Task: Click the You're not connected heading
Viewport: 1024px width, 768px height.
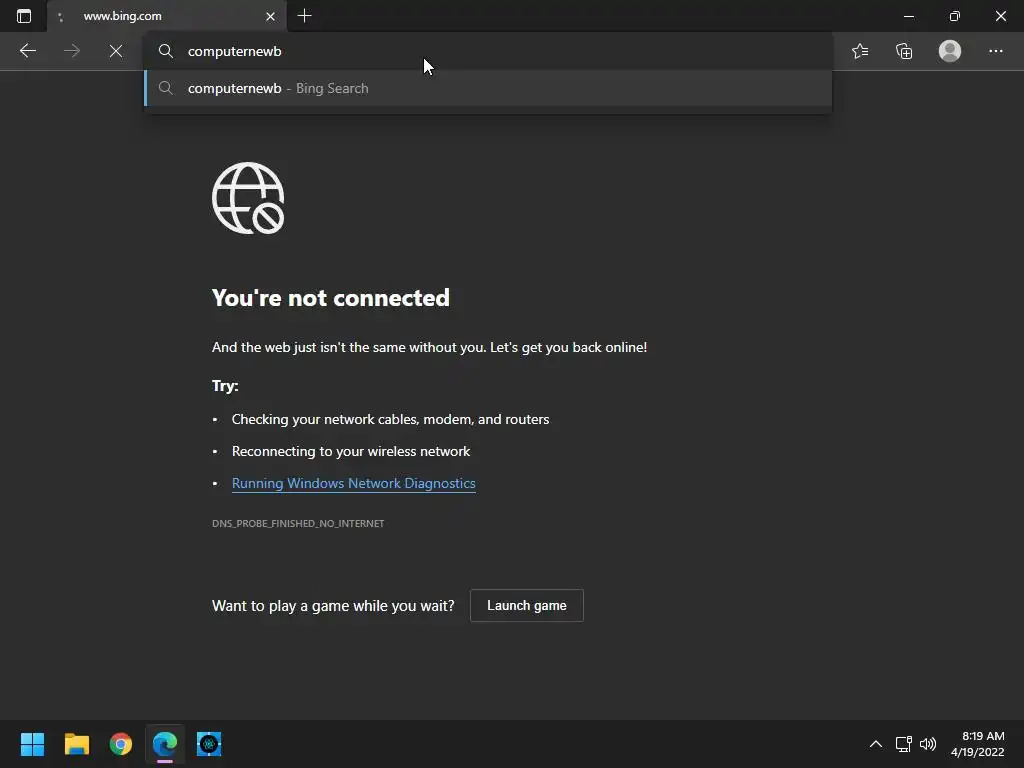Action: point(330,298)
